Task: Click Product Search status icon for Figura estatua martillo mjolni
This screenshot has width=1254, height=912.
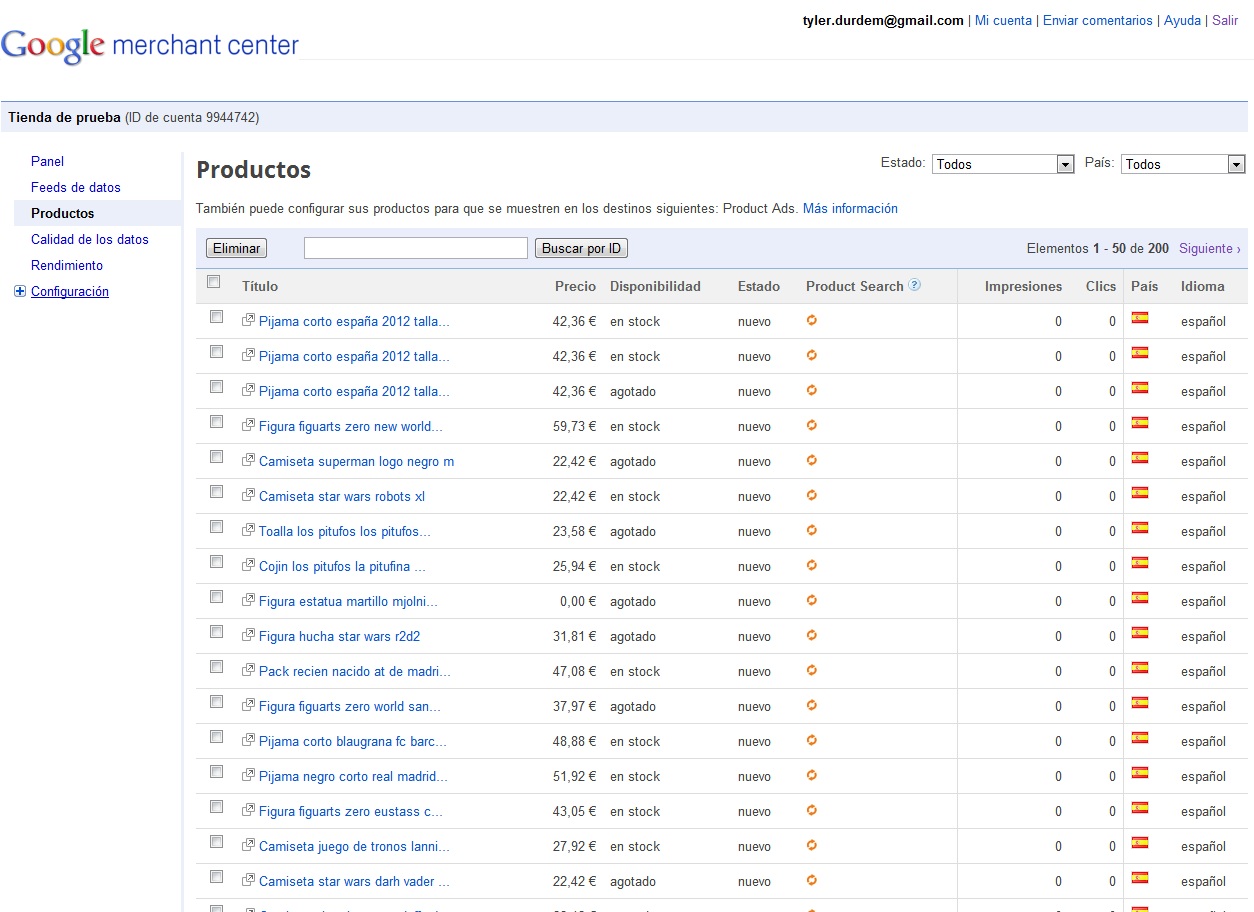Action: tap(812, 600)
